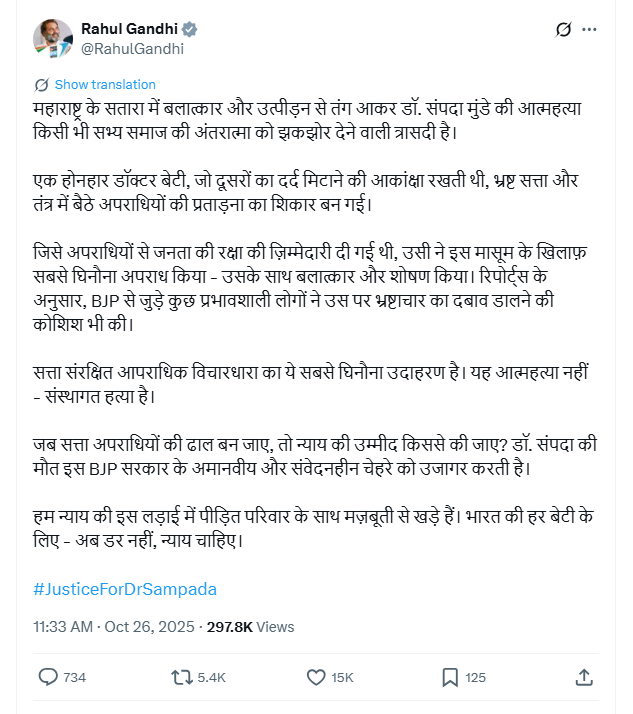Click the reply speech bubble icon
Viewport: 633px width, 714px height.
(x=48, y=677)
